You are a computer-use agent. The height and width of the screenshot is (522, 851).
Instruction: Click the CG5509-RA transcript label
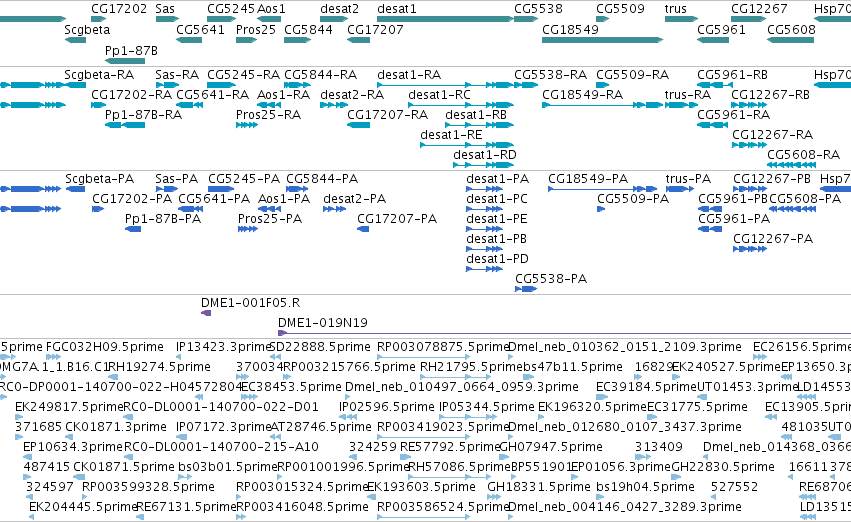pos(632,74)
